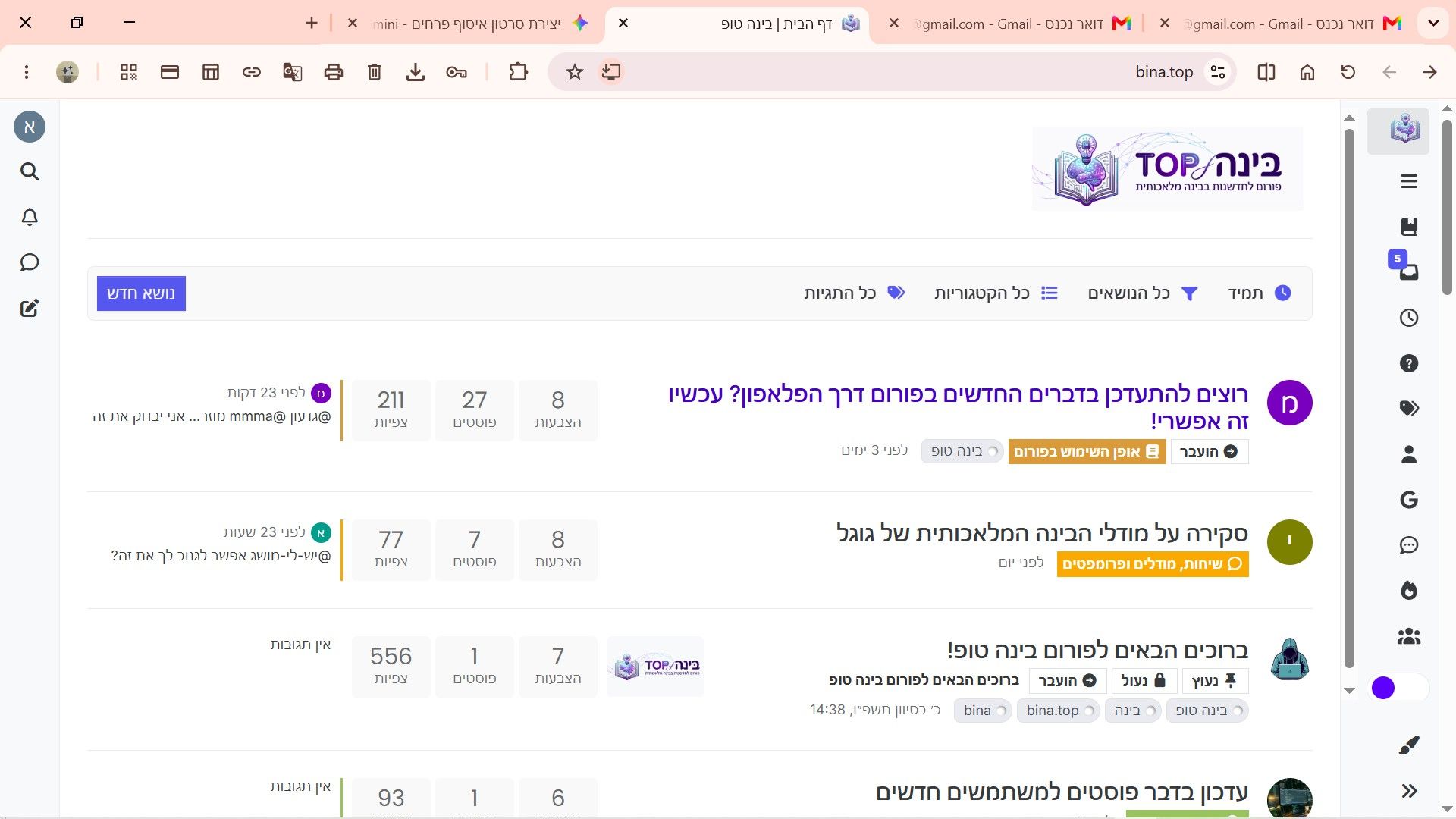The height and width of the screenshot is (819, 1456).
Task: Open topic ברוכים הבאים לפורום בינה טופ!
Action: pos(1097,650)
